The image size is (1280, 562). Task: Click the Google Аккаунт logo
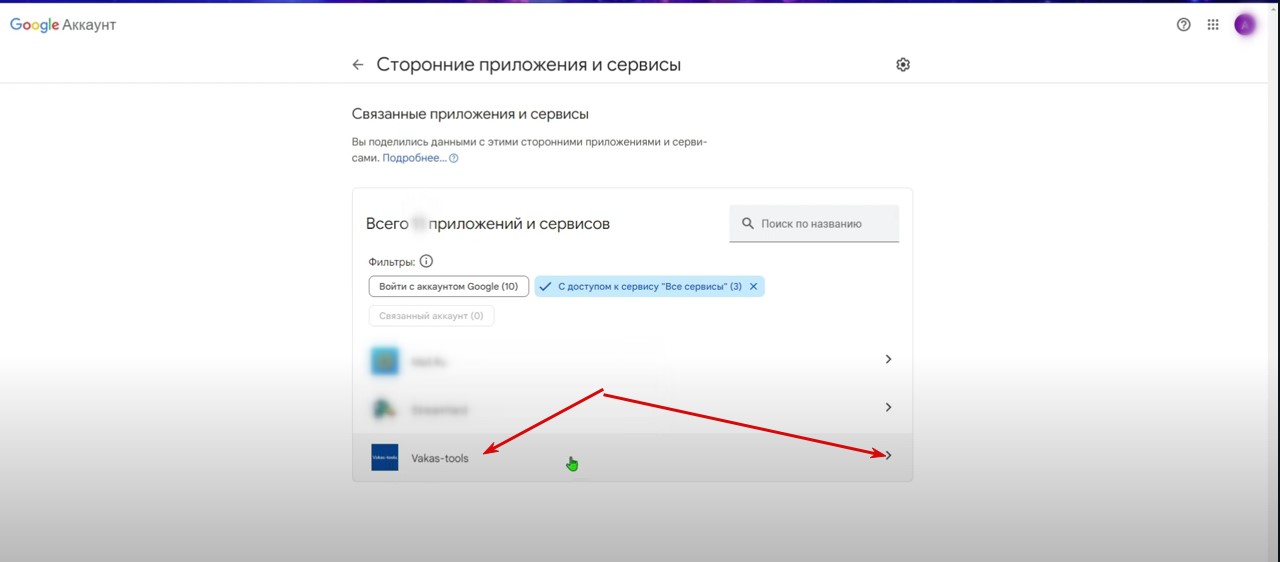pyautogui.click(x=63, y=25)
